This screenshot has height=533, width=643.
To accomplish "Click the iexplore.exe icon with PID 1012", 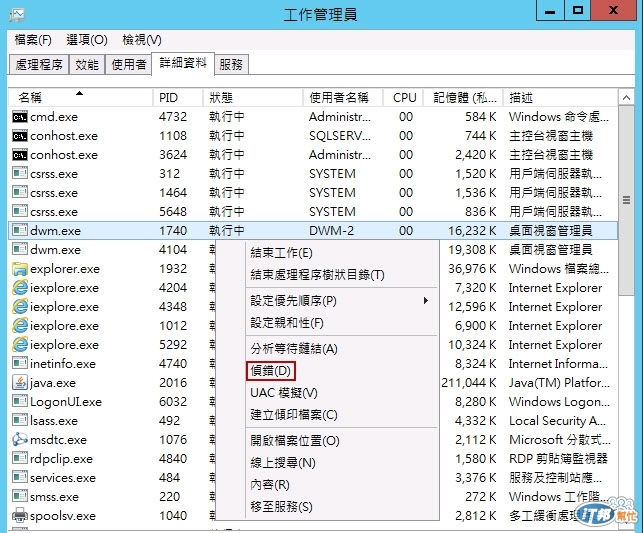I will tap(20, 326).
